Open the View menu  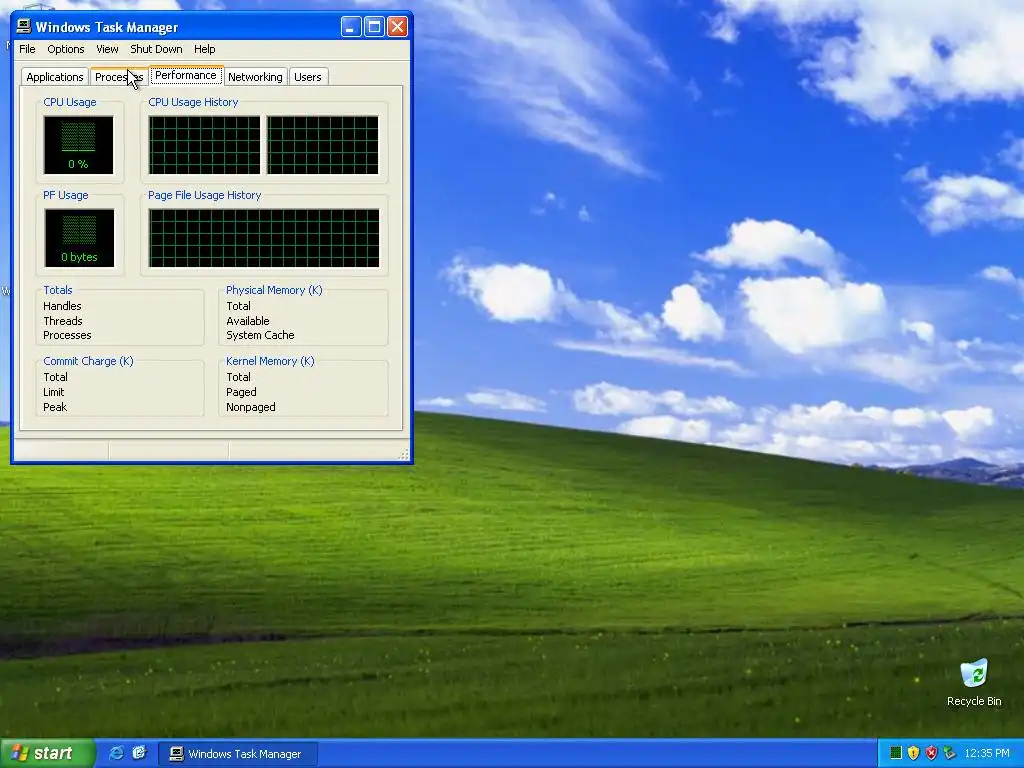pos(107,49)
